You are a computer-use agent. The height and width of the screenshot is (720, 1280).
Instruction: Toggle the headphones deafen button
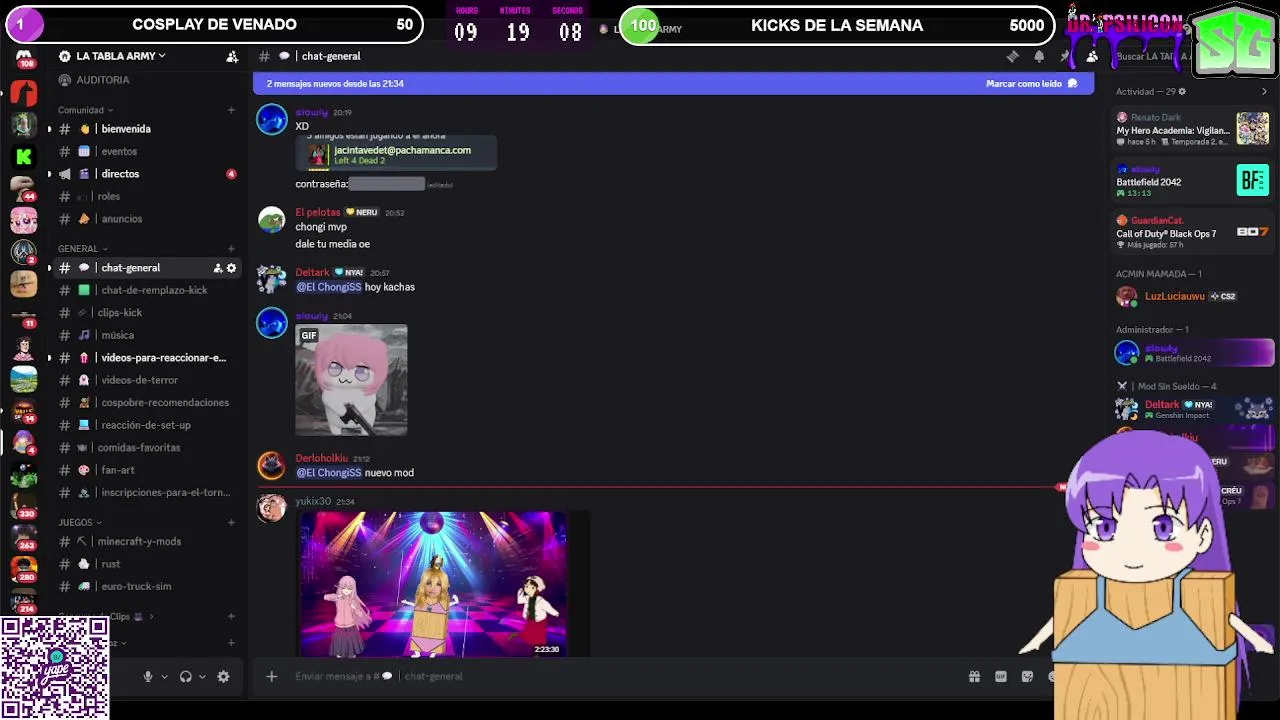(x=185, y=677)
